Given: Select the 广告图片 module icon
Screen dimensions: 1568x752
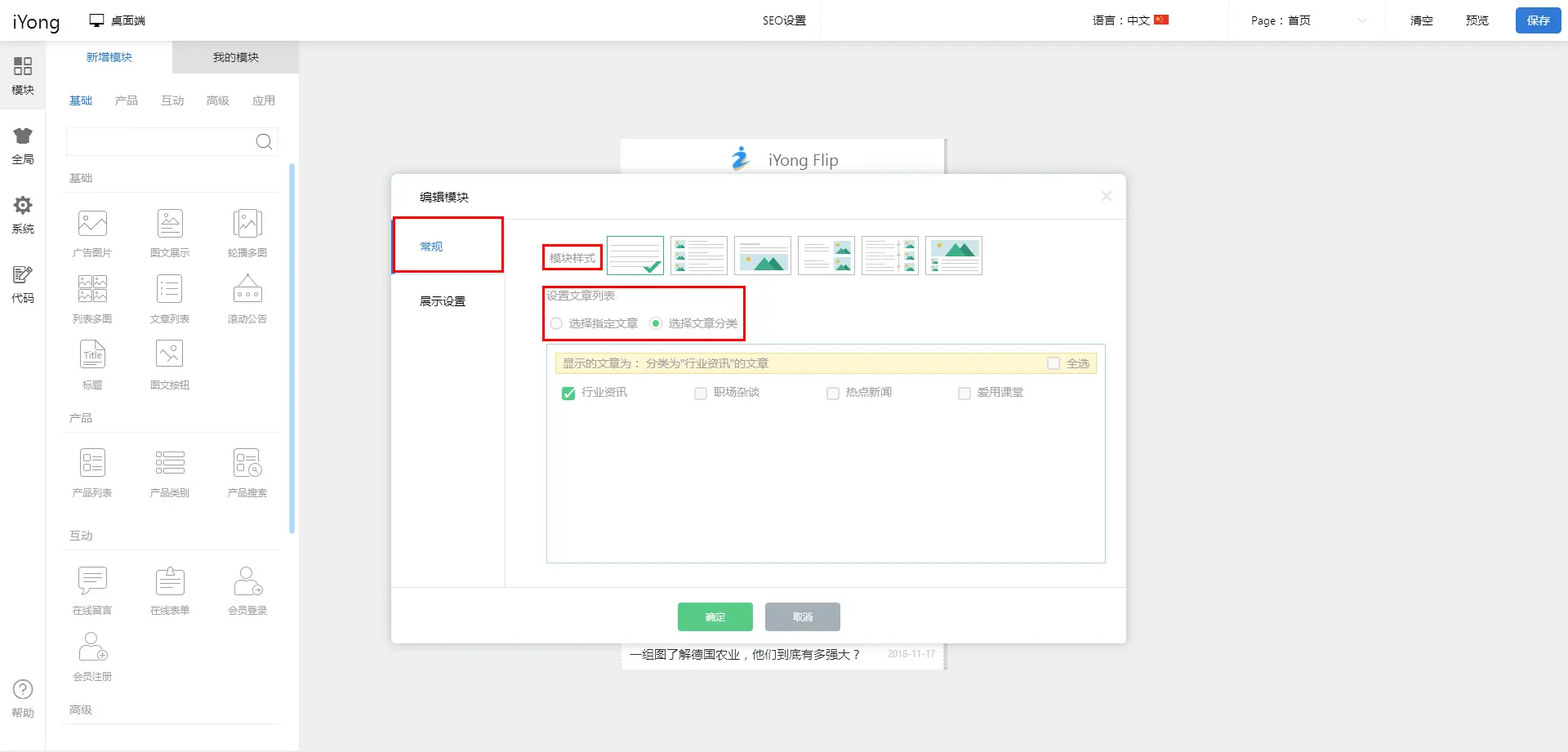Looking at the screenshot, I should coord(92,224).
